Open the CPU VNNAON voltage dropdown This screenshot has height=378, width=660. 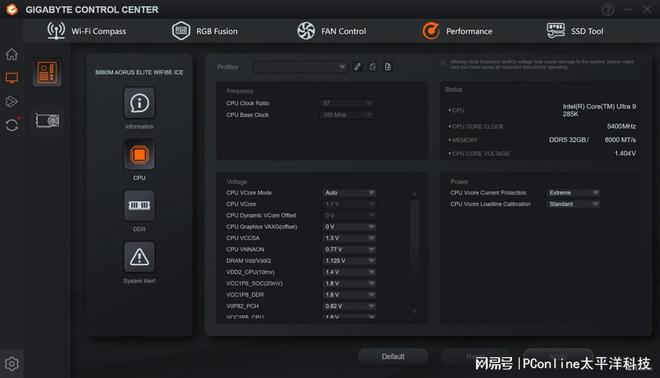(x=349, y=250)
